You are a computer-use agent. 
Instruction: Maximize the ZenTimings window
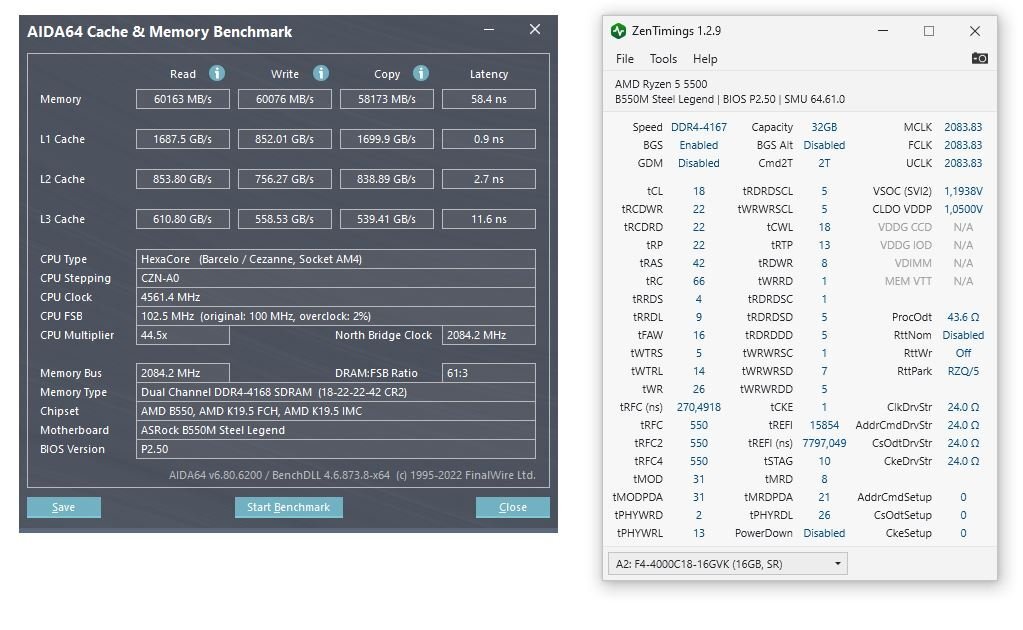click(x=928, y=31)
